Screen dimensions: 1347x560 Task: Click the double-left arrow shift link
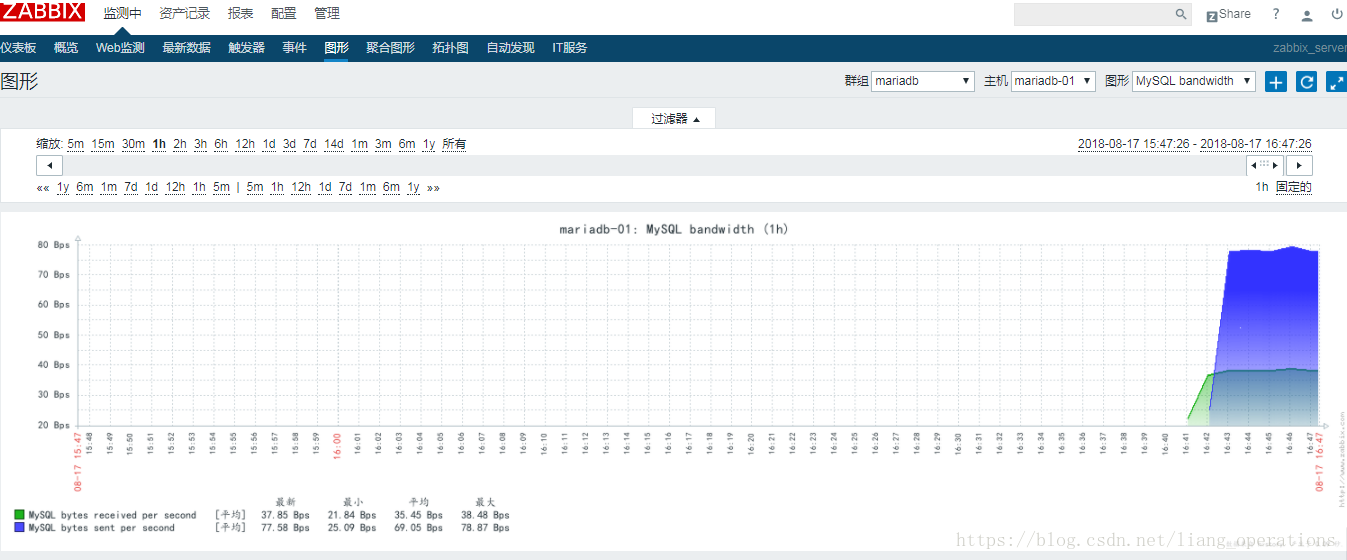[x=43, y=187]
